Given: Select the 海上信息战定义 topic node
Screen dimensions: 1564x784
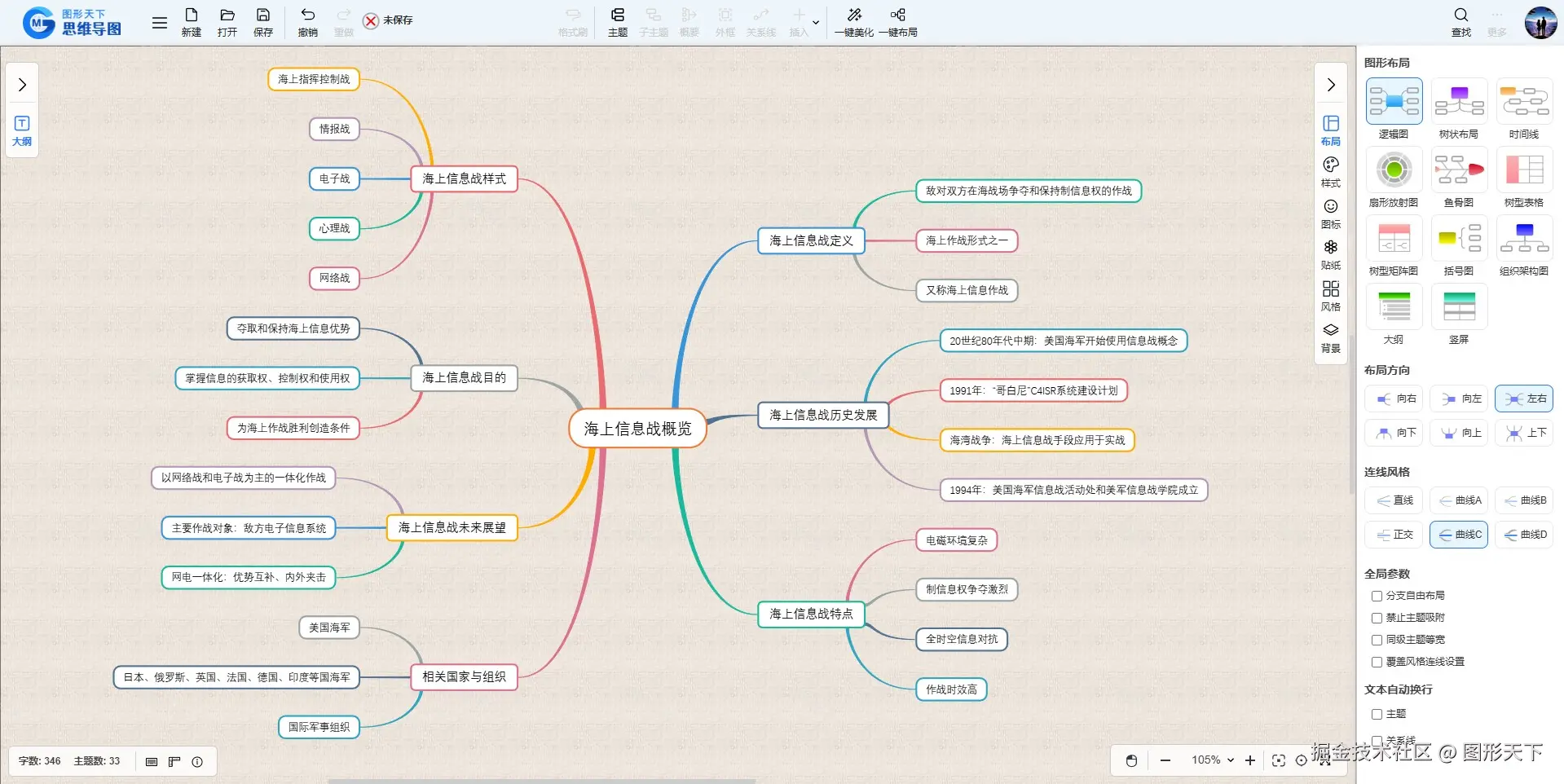Looking at the screenshot, I should click(811, 240).
